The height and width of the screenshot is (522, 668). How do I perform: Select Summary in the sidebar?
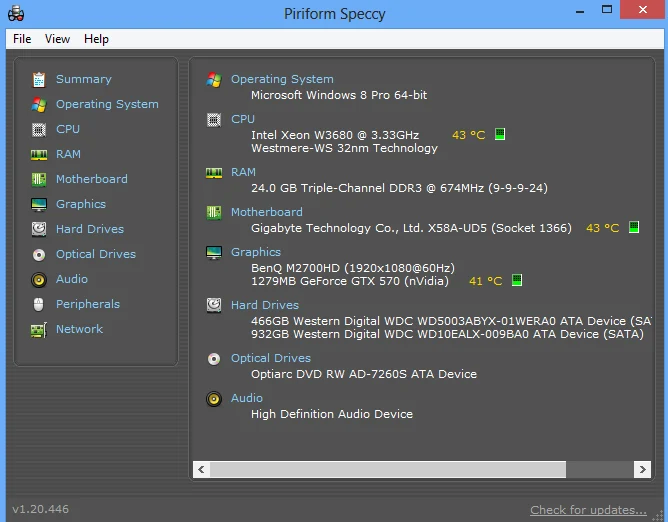pyautogui.click(x=84, y=79)
